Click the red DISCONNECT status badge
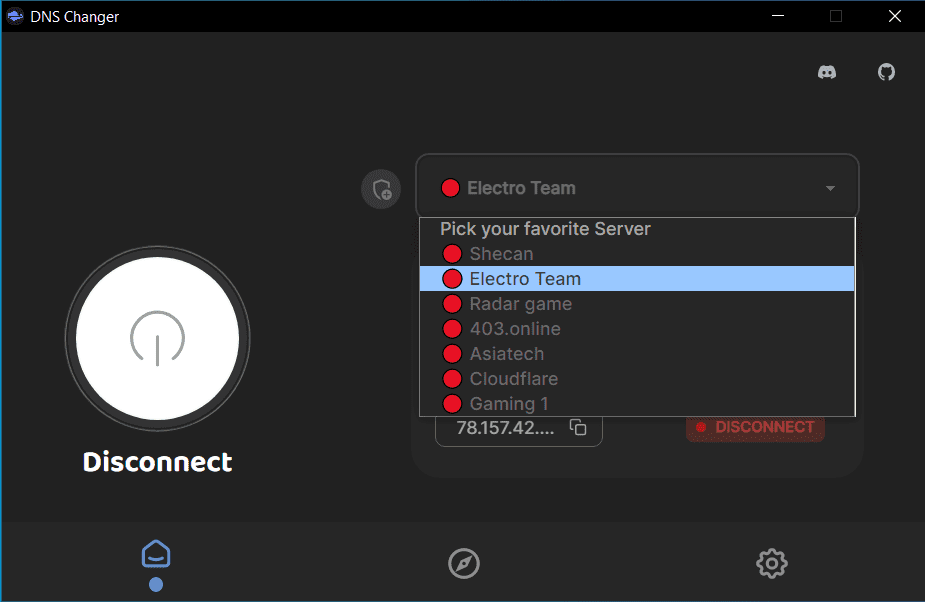The image size is (925, 602). pos(755,428)
